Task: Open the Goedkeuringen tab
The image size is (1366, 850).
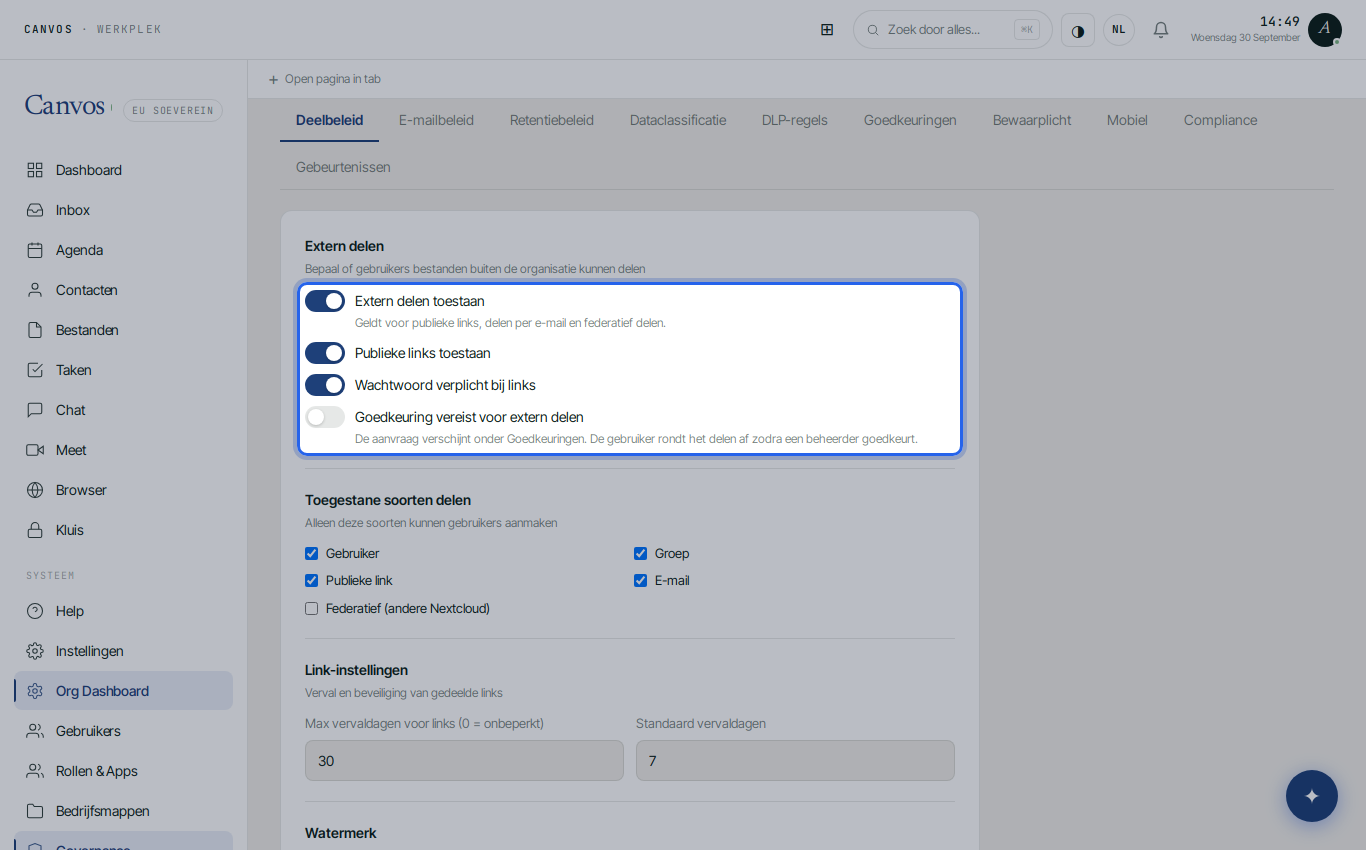Action: pos(910,120)
